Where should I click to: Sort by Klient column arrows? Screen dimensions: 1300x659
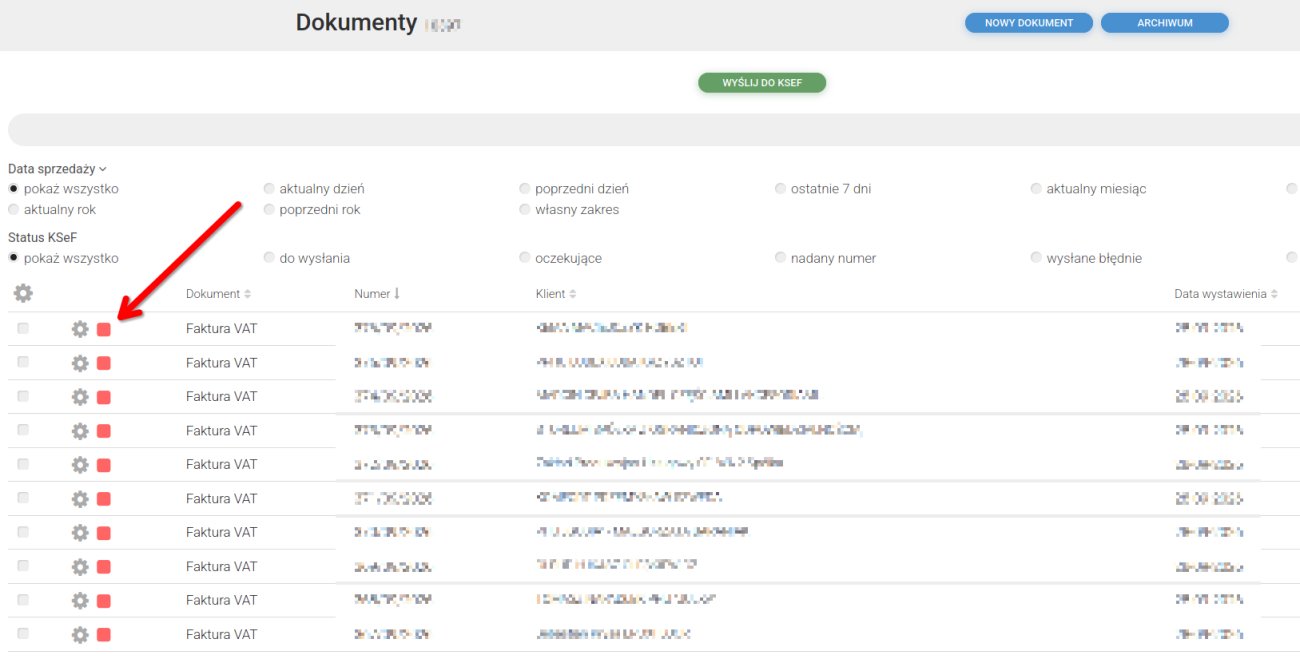pos(573,294)
